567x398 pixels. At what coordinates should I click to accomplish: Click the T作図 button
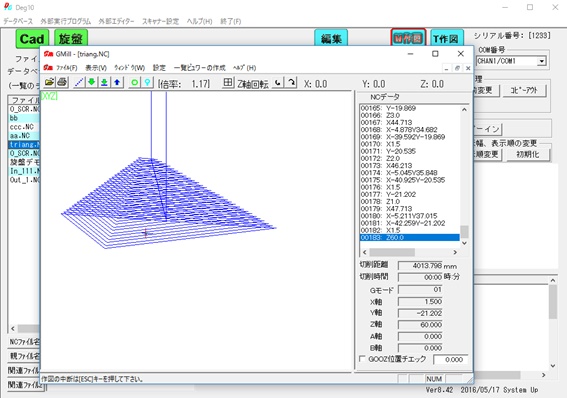pos(447,38)
